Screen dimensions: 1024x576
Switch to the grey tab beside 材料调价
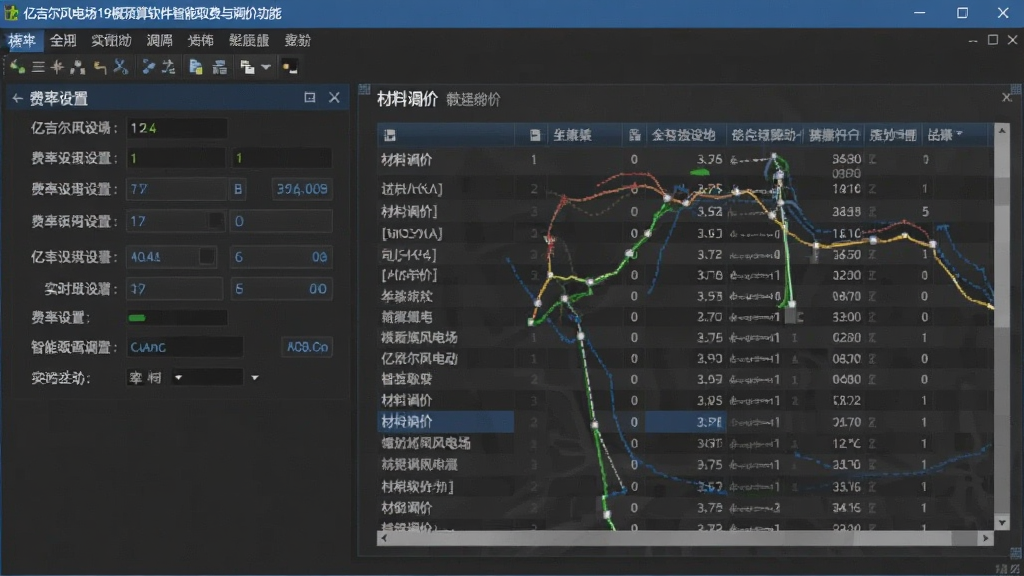click(x=473, y=100)
